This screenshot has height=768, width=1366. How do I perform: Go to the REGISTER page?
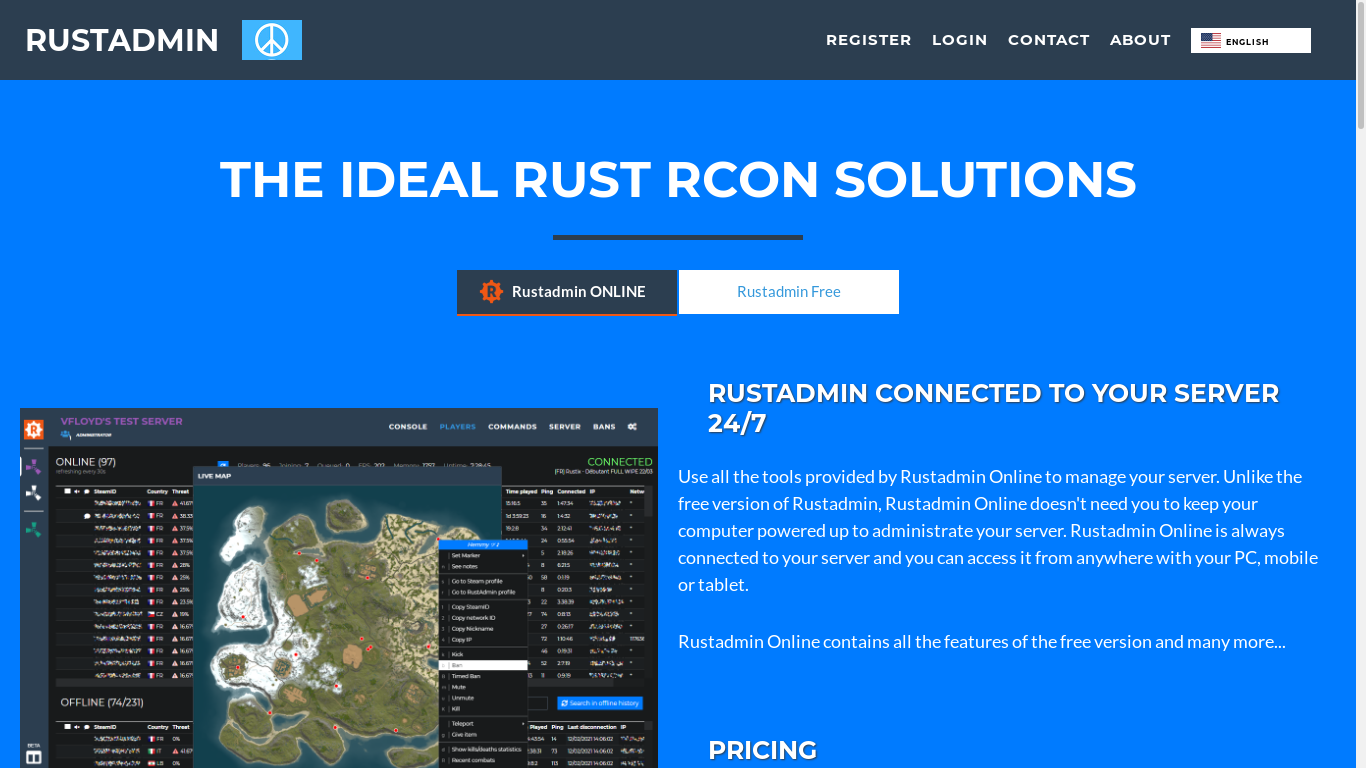869,40
